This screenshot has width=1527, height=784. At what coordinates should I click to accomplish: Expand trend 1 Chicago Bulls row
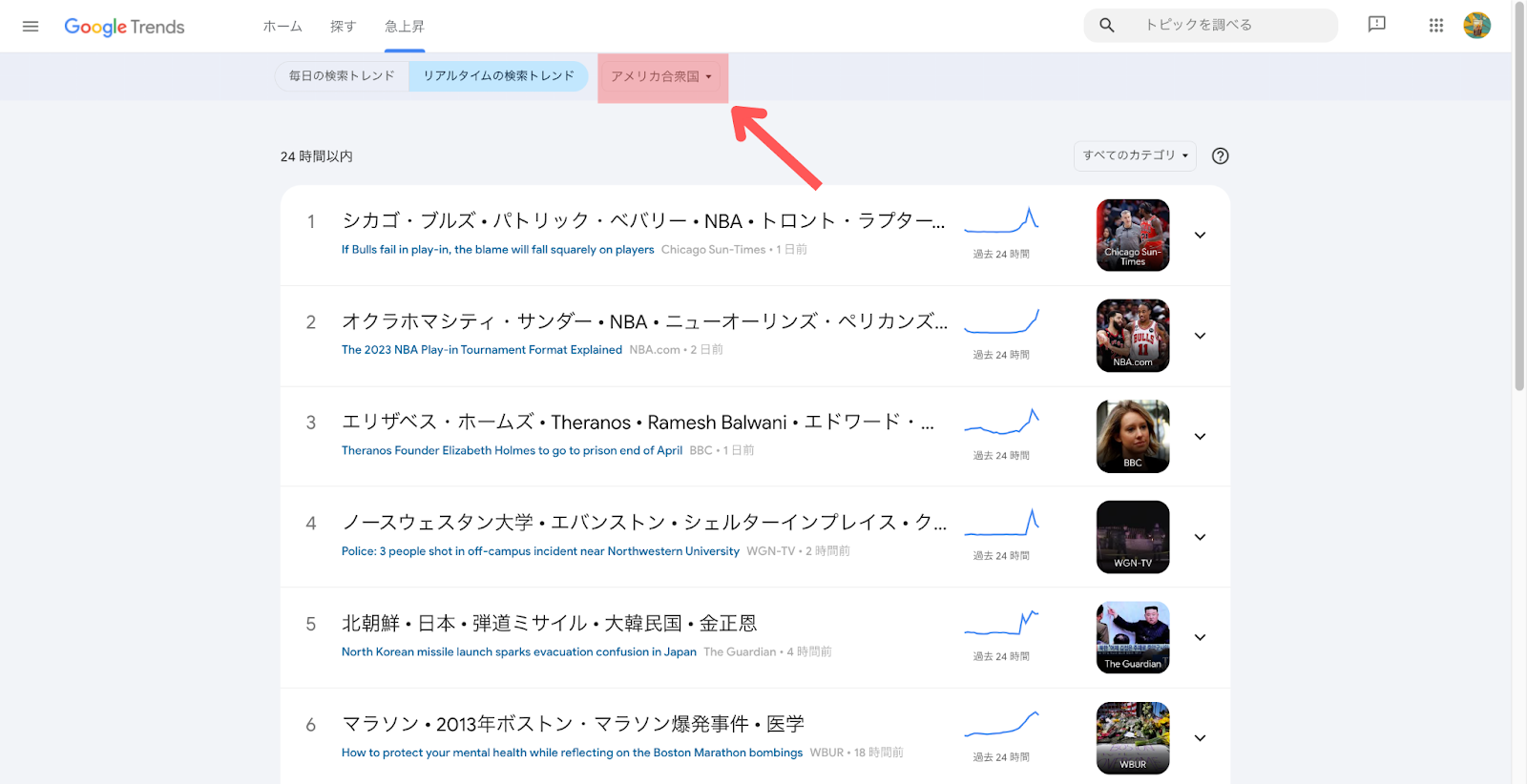(1201, 236)
